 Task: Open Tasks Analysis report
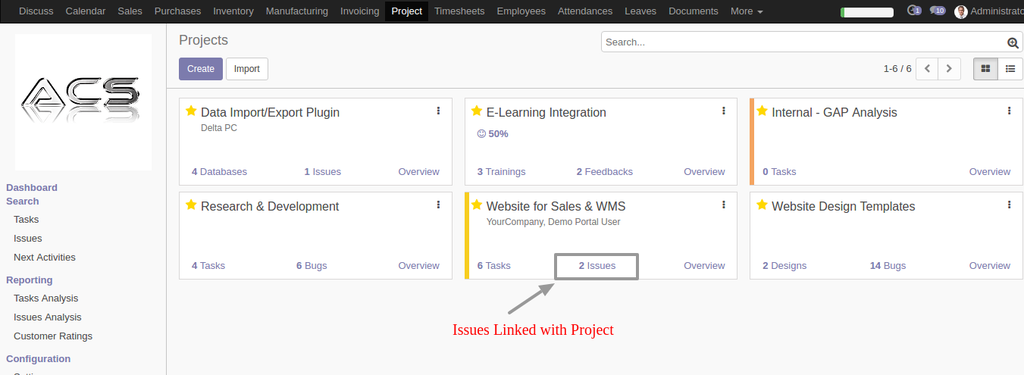tap(46, 299)
